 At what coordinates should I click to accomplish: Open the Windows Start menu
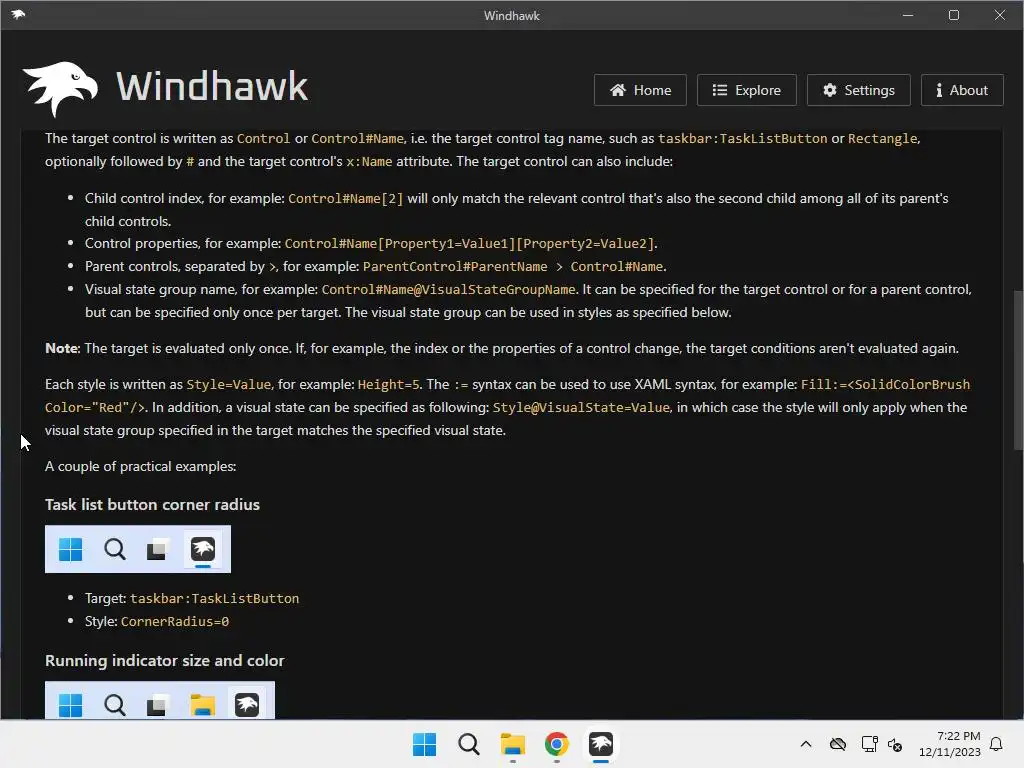tap(424, 744)
